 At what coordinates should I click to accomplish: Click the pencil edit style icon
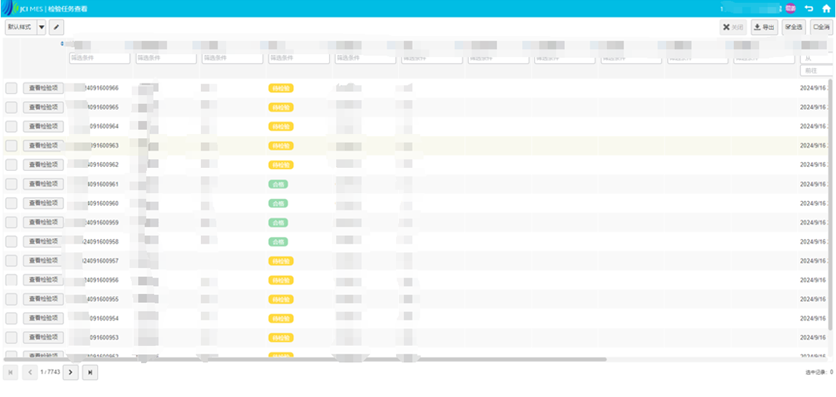click(57, 27)
